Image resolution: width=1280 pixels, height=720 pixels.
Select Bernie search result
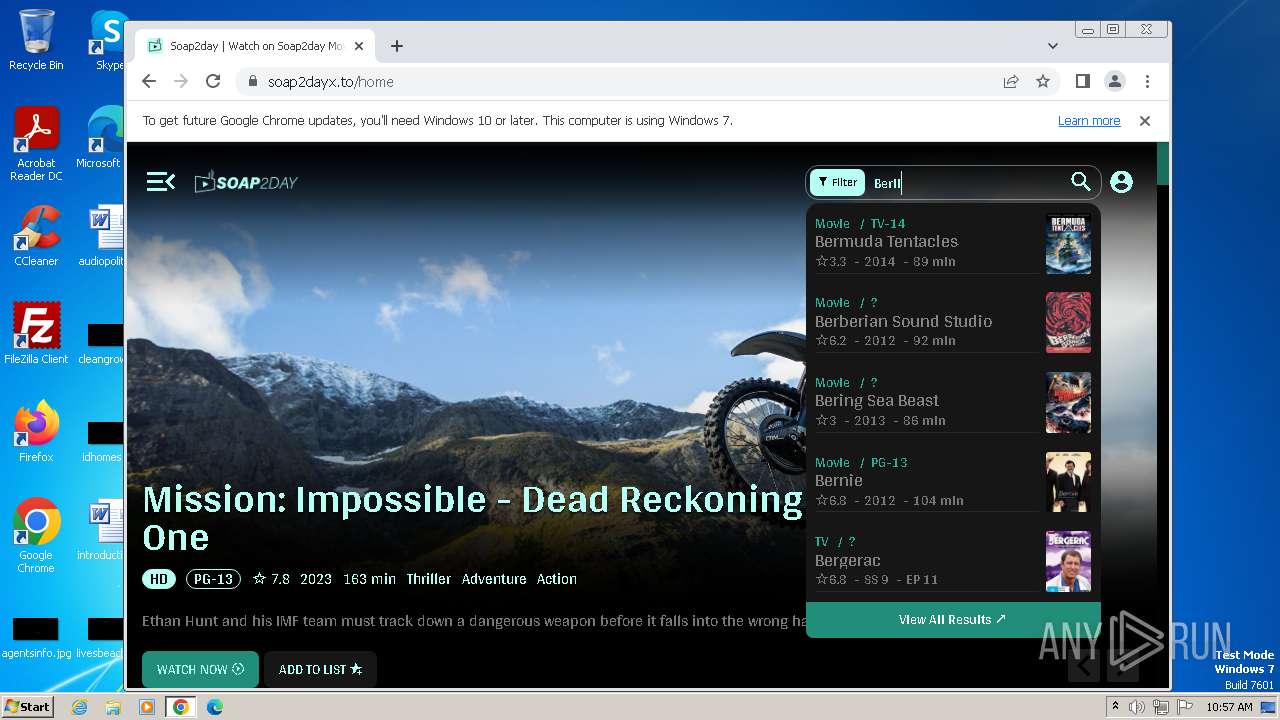(x=952, y=482)
